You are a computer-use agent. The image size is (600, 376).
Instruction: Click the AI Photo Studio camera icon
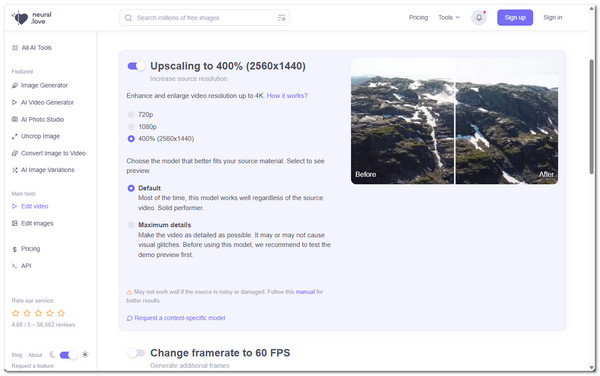pos(15,119)
